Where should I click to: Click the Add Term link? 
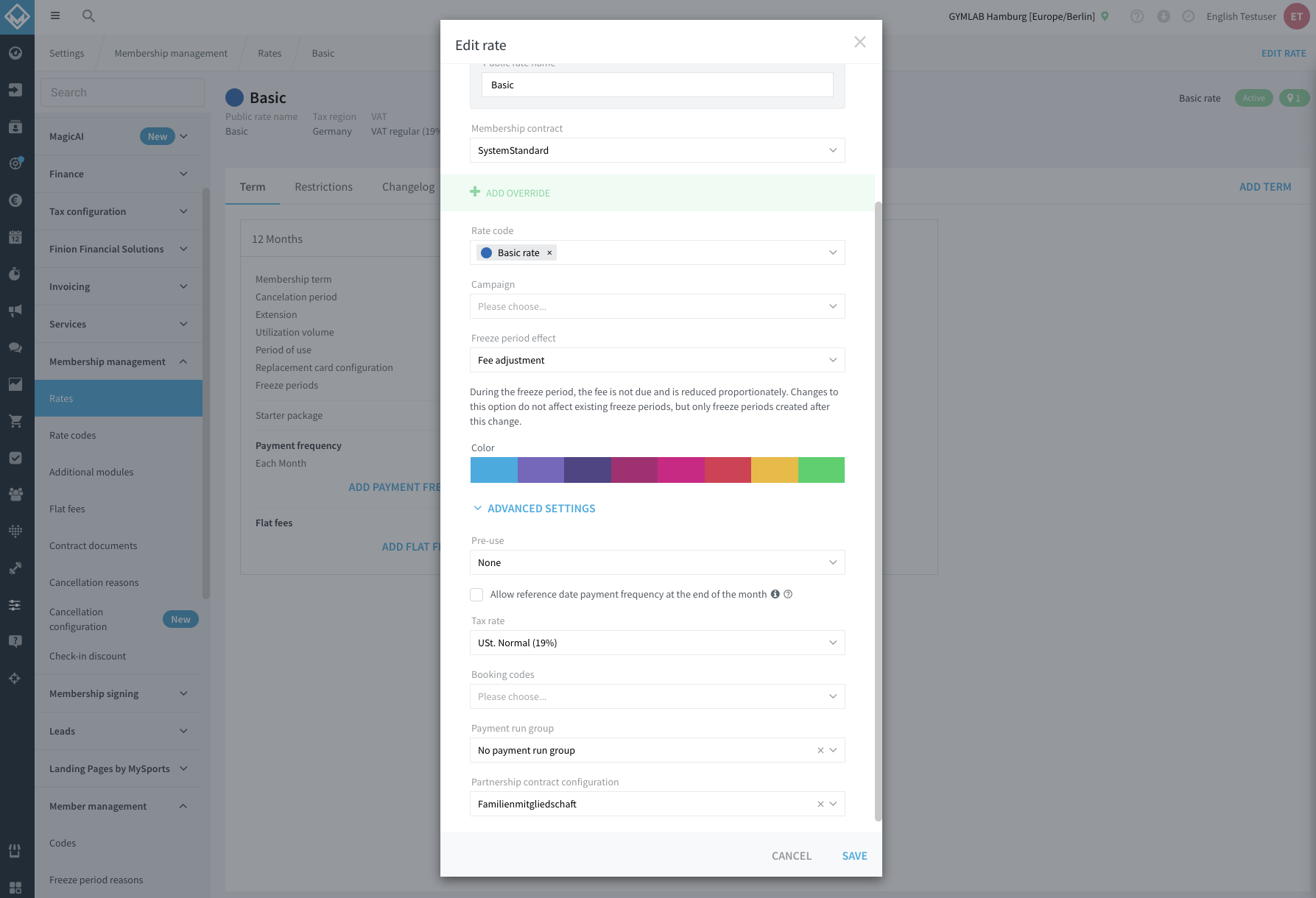pos(1265,187)
